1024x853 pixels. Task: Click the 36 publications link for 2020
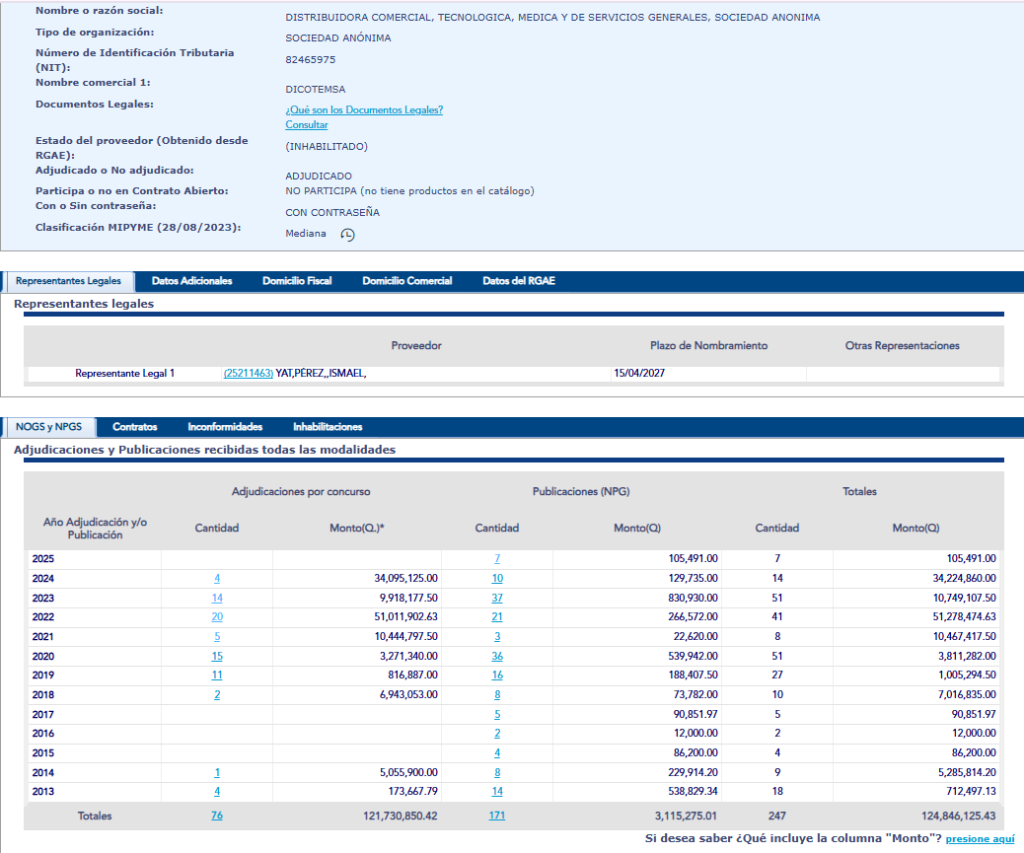(x=497, y=656)
